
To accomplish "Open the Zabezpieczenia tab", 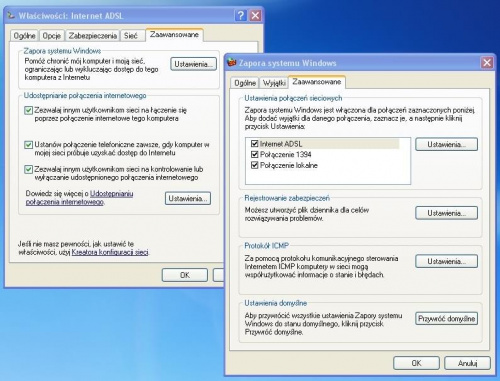I will 93,36.
